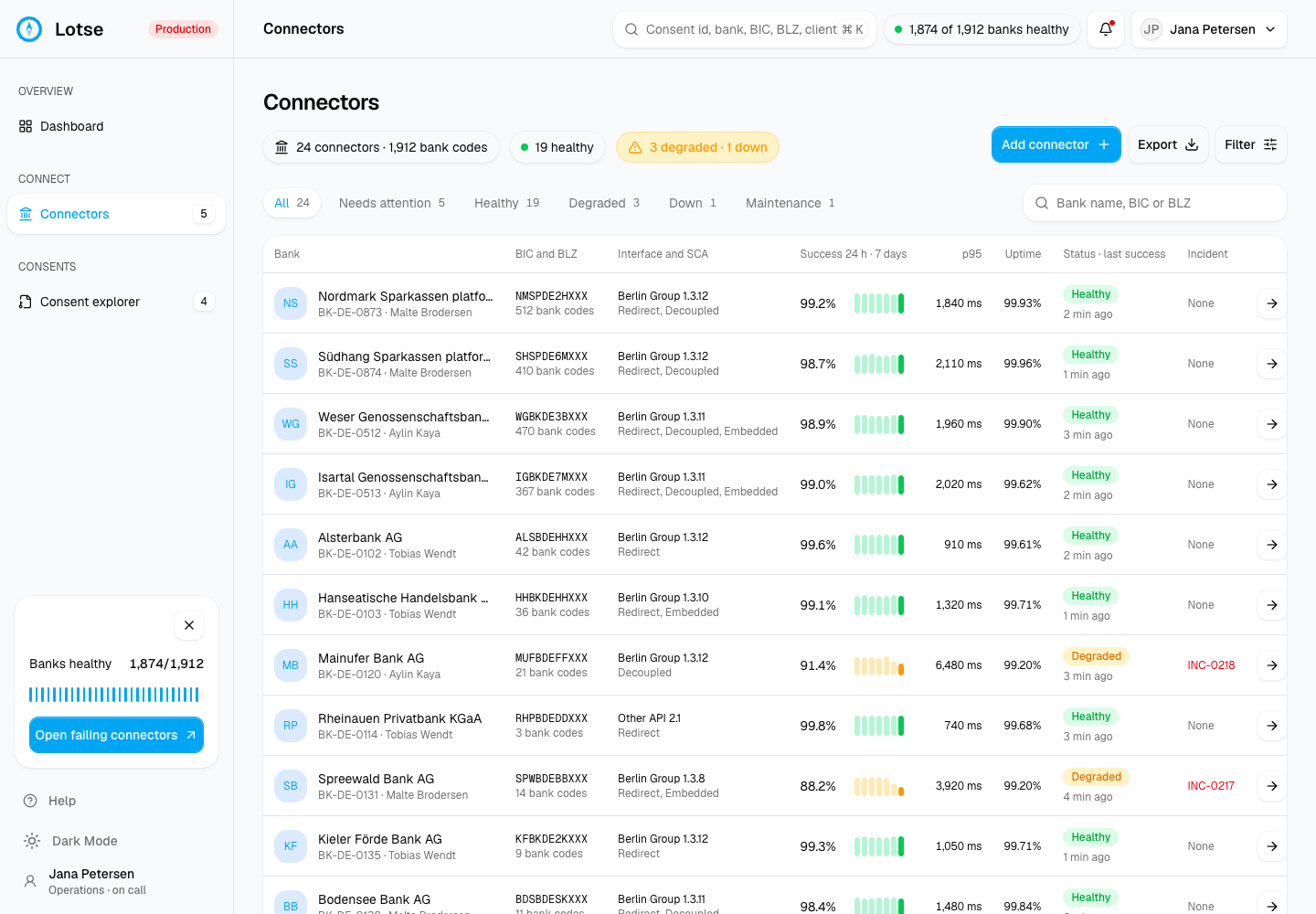Switch to the Down tab

click(693, 203)
